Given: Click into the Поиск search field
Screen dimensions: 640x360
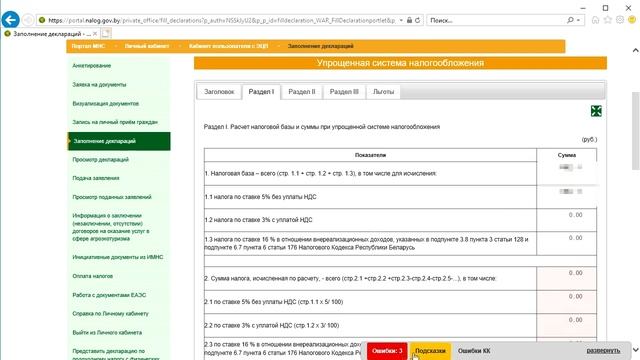Looking at the screenshot, I should coord(496,20).
